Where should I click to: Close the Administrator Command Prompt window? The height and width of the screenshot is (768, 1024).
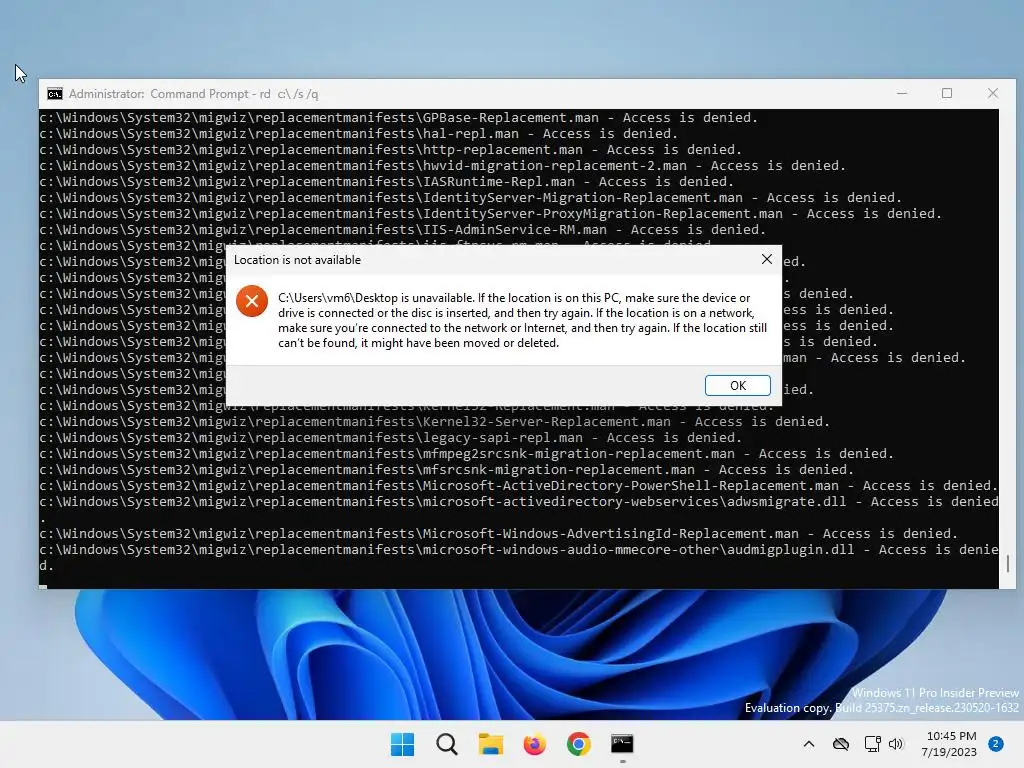[993, 93]
